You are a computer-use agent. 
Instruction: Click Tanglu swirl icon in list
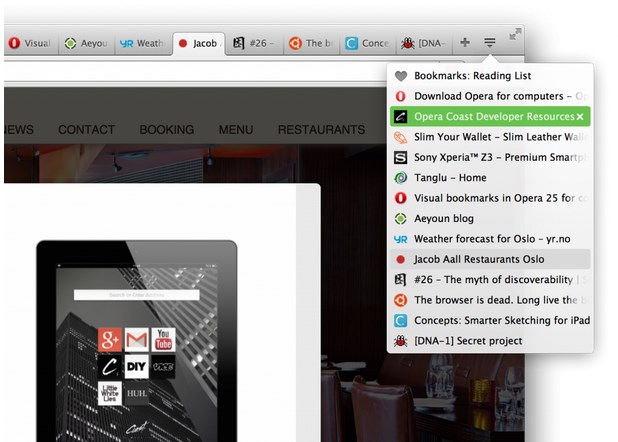click(400, 178)
